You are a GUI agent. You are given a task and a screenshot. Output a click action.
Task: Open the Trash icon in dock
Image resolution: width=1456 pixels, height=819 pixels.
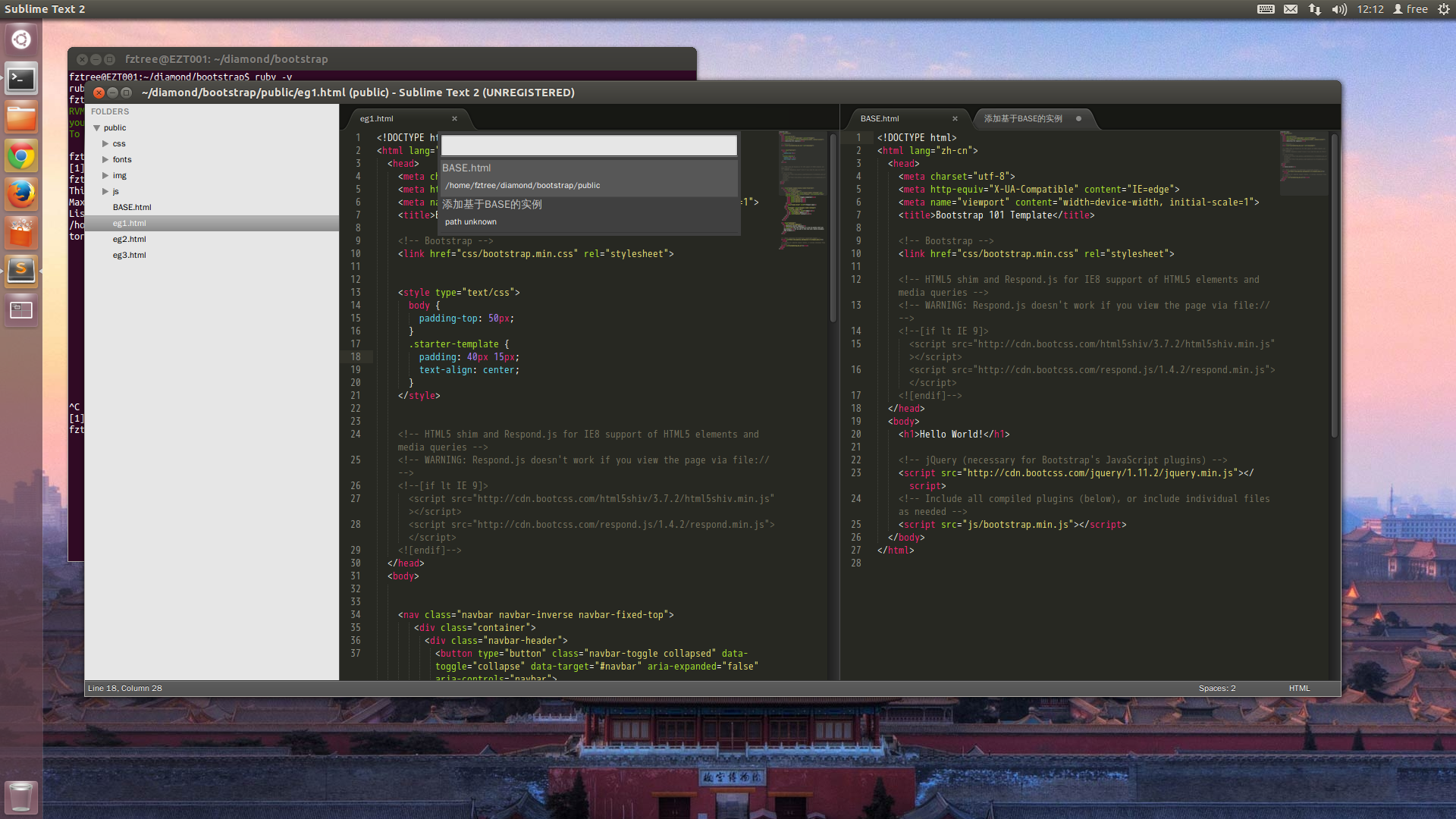(21, 797)
